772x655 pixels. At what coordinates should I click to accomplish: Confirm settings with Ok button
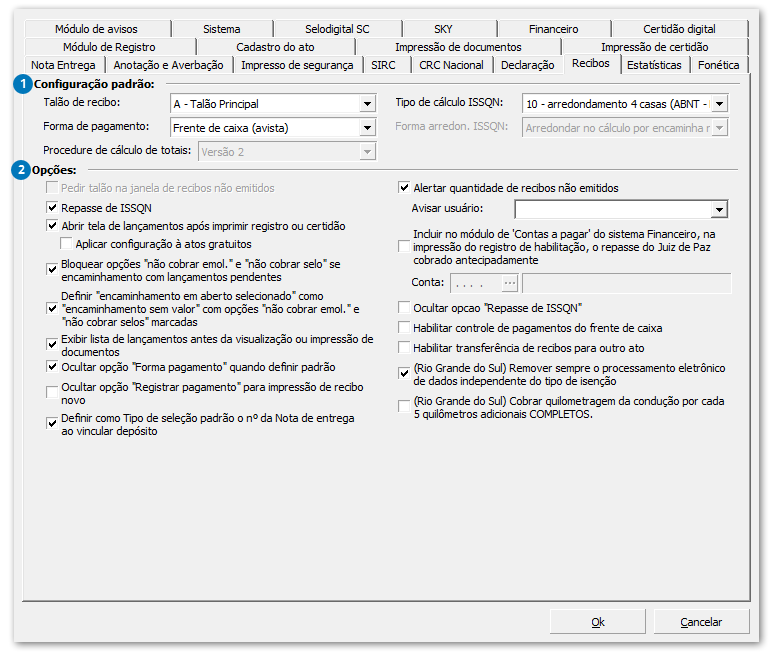(598, 622)
